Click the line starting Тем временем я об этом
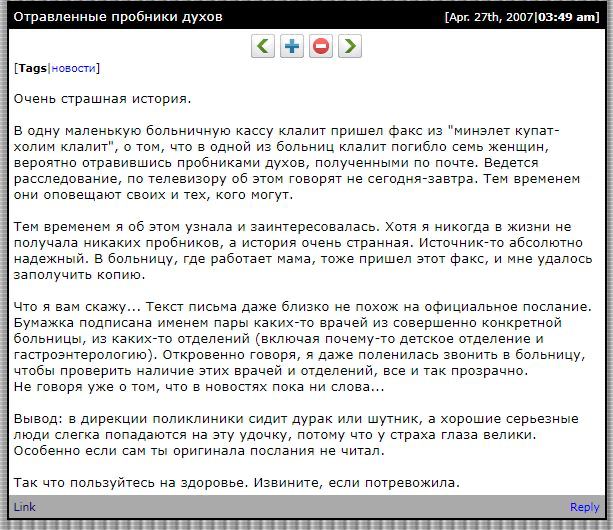This screenshot has height=530, width=613. [292, 227]
